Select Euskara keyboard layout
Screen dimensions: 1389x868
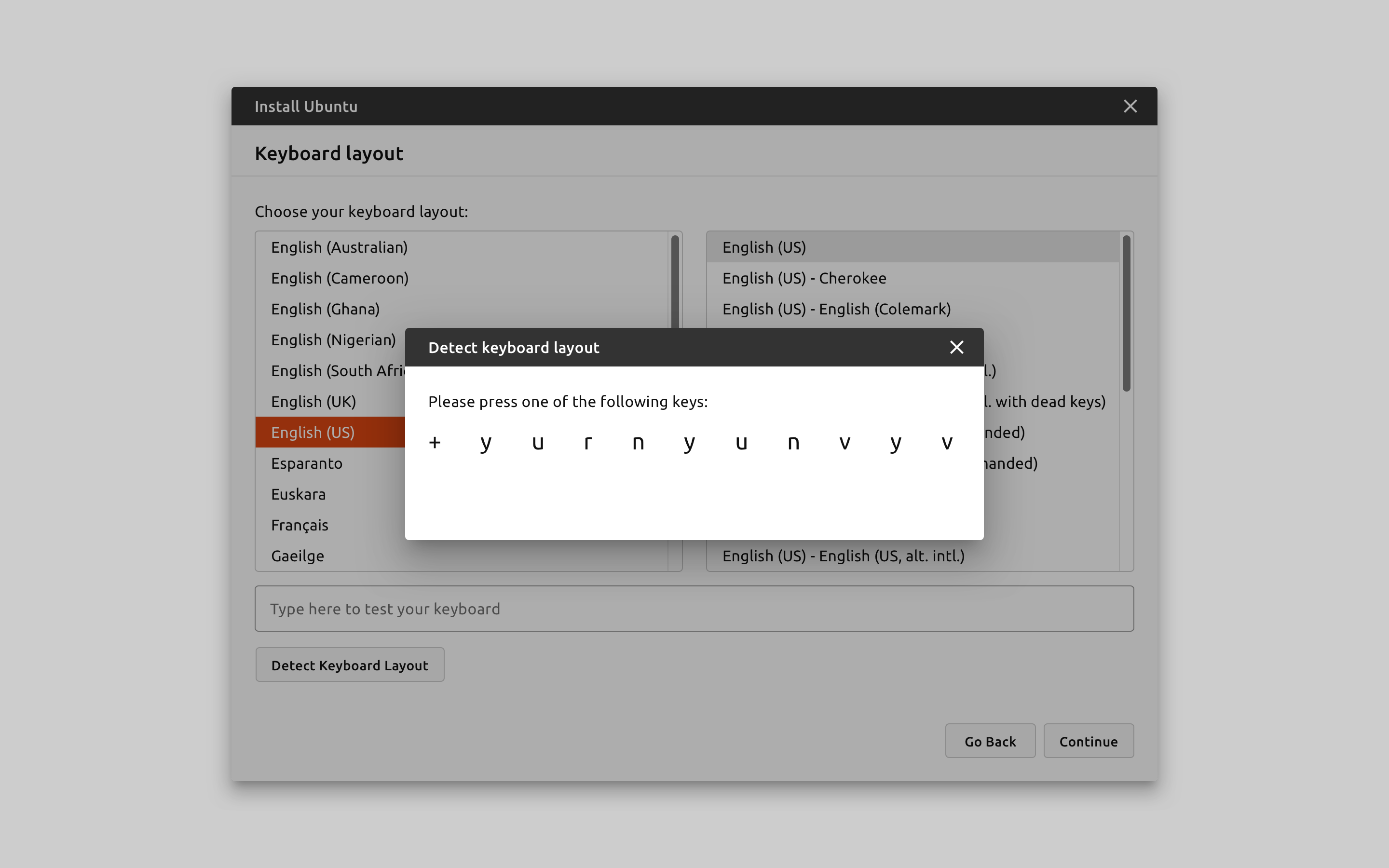(x=299, y=494)
